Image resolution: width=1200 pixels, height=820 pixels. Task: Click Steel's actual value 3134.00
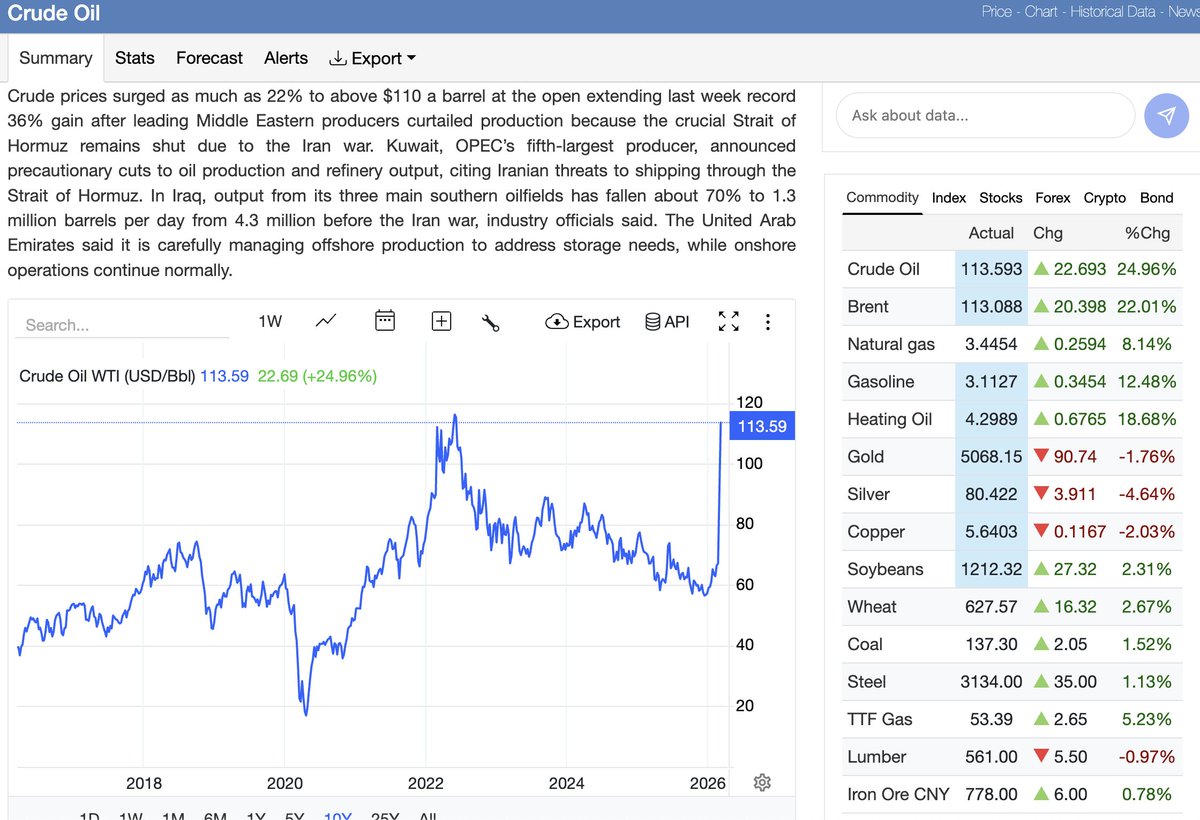coord(992,682)
